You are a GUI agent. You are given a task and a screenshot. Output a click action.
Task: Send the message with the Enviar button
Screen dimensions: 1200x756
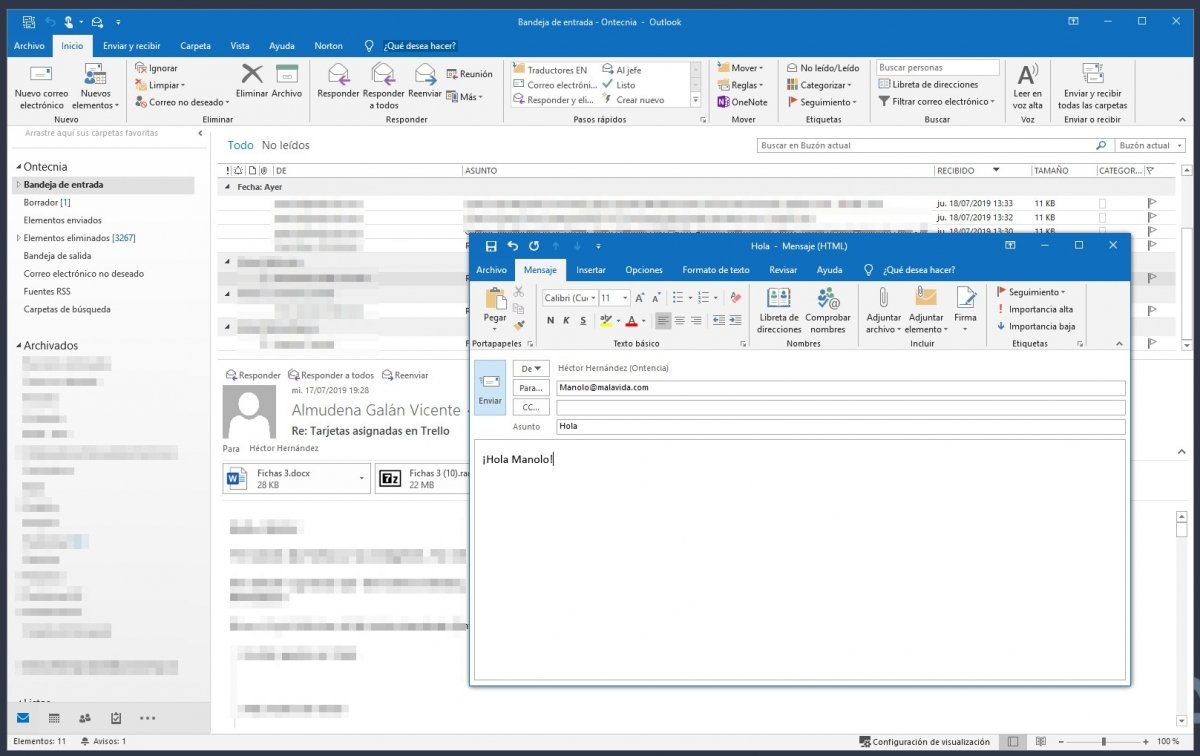[x=490, y=388]
